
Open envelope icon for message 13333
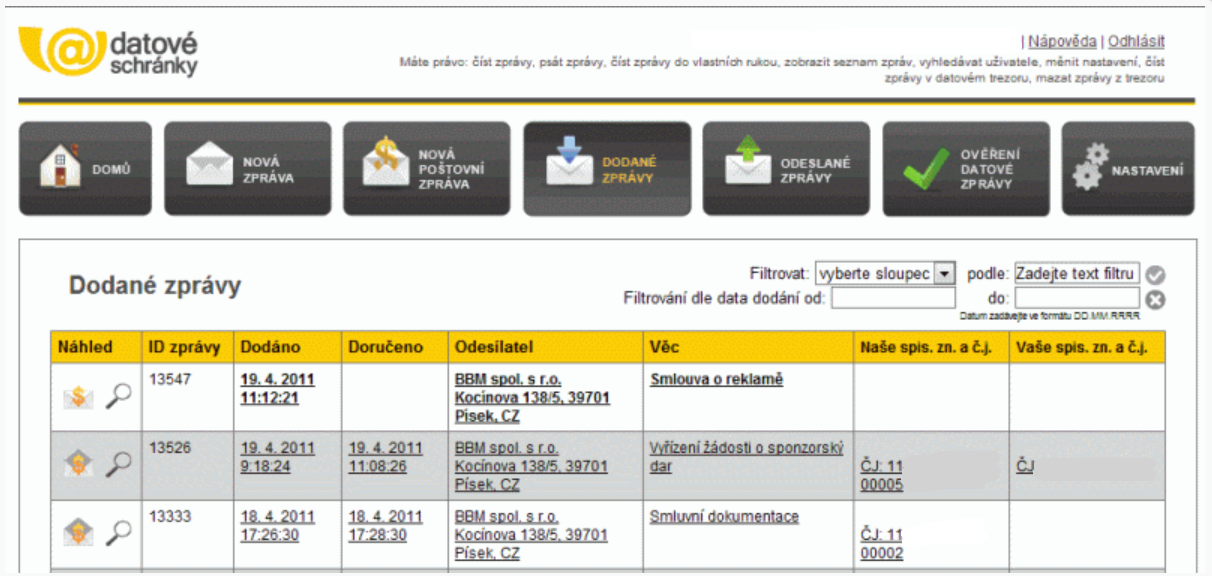pos(77,533)
